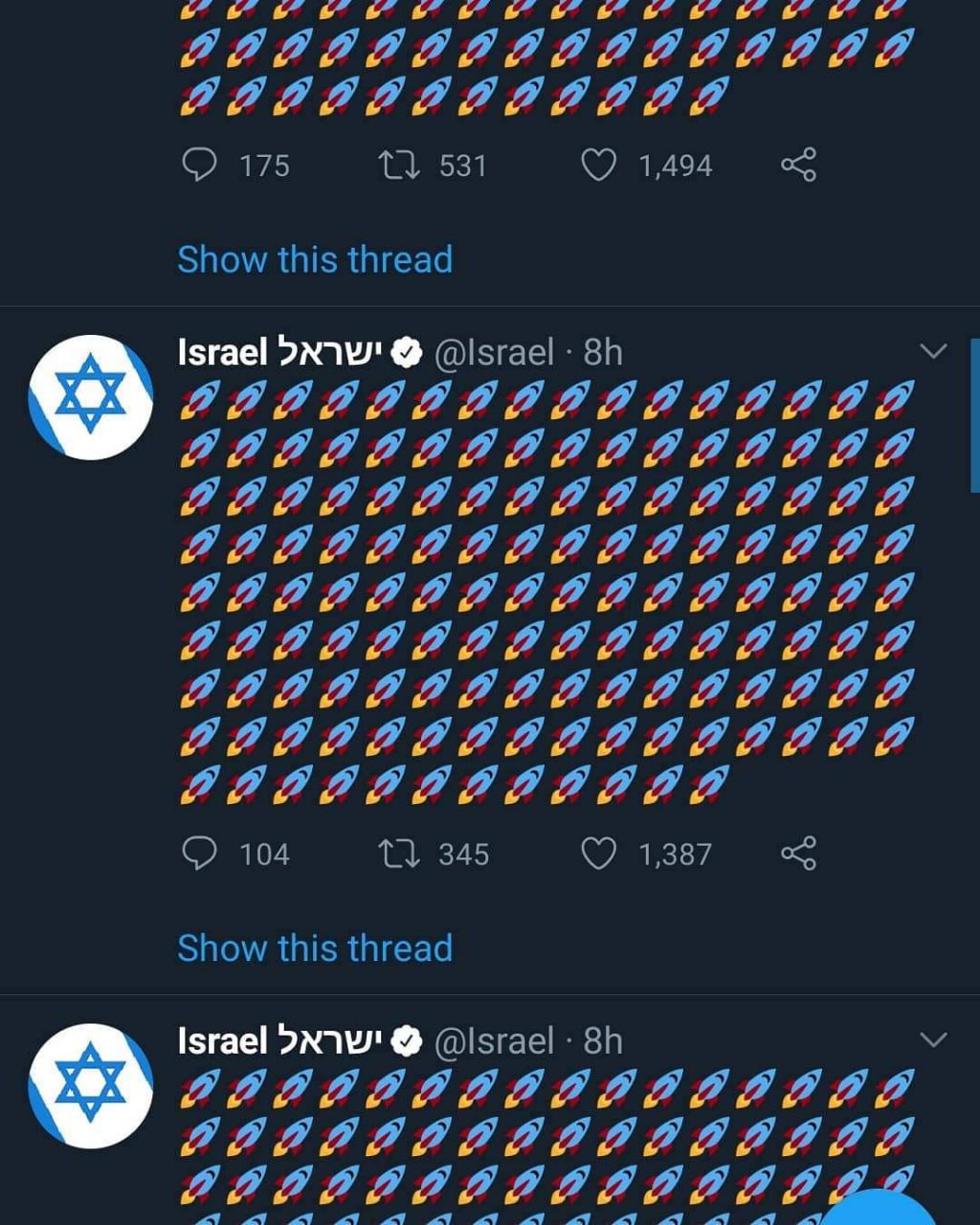
Task: Open Israel profile picture on middle tweet
Action: coord(91,396)
